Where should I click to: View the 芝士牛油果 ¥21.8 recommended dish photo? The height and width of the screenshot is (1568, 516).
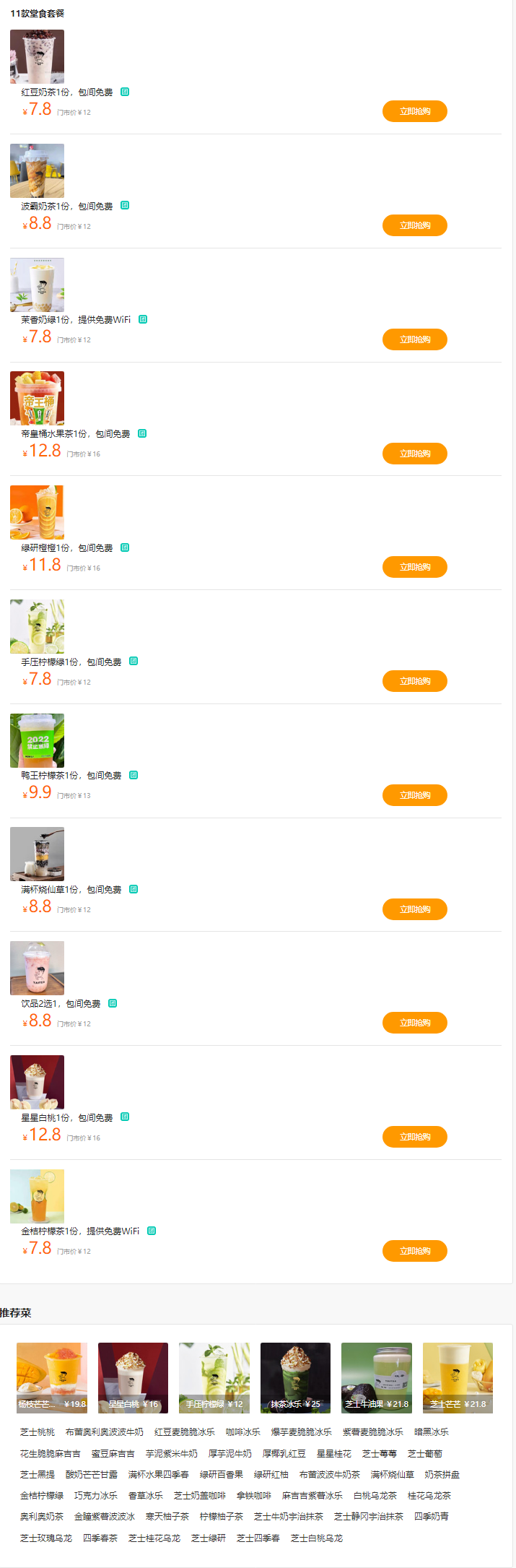click(377, 1377)
